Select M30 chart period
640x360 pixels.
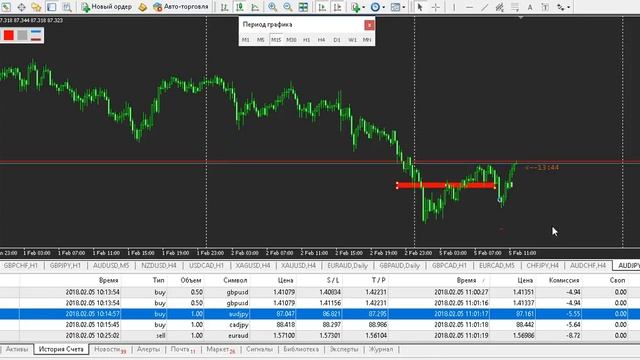pyautogui.click(x=291, y=40)
